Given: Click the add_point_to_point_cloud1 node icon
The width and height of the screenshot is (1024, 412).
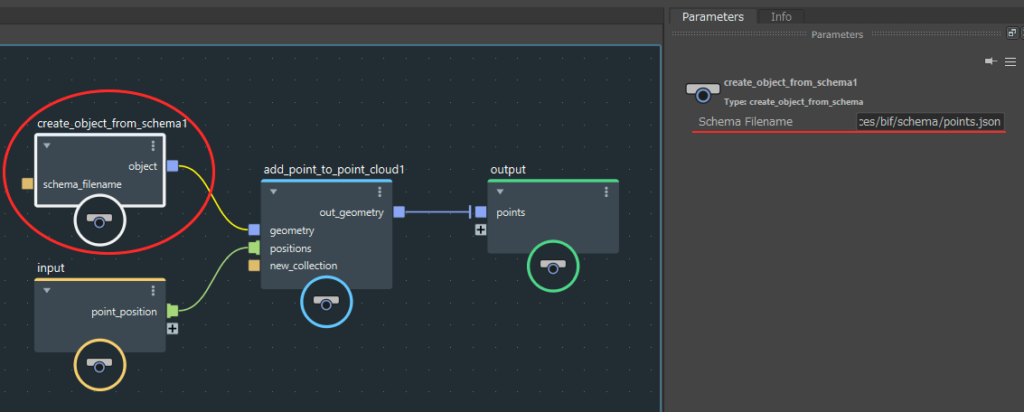Looking at the screenshot, I should [x=326, y=303].
